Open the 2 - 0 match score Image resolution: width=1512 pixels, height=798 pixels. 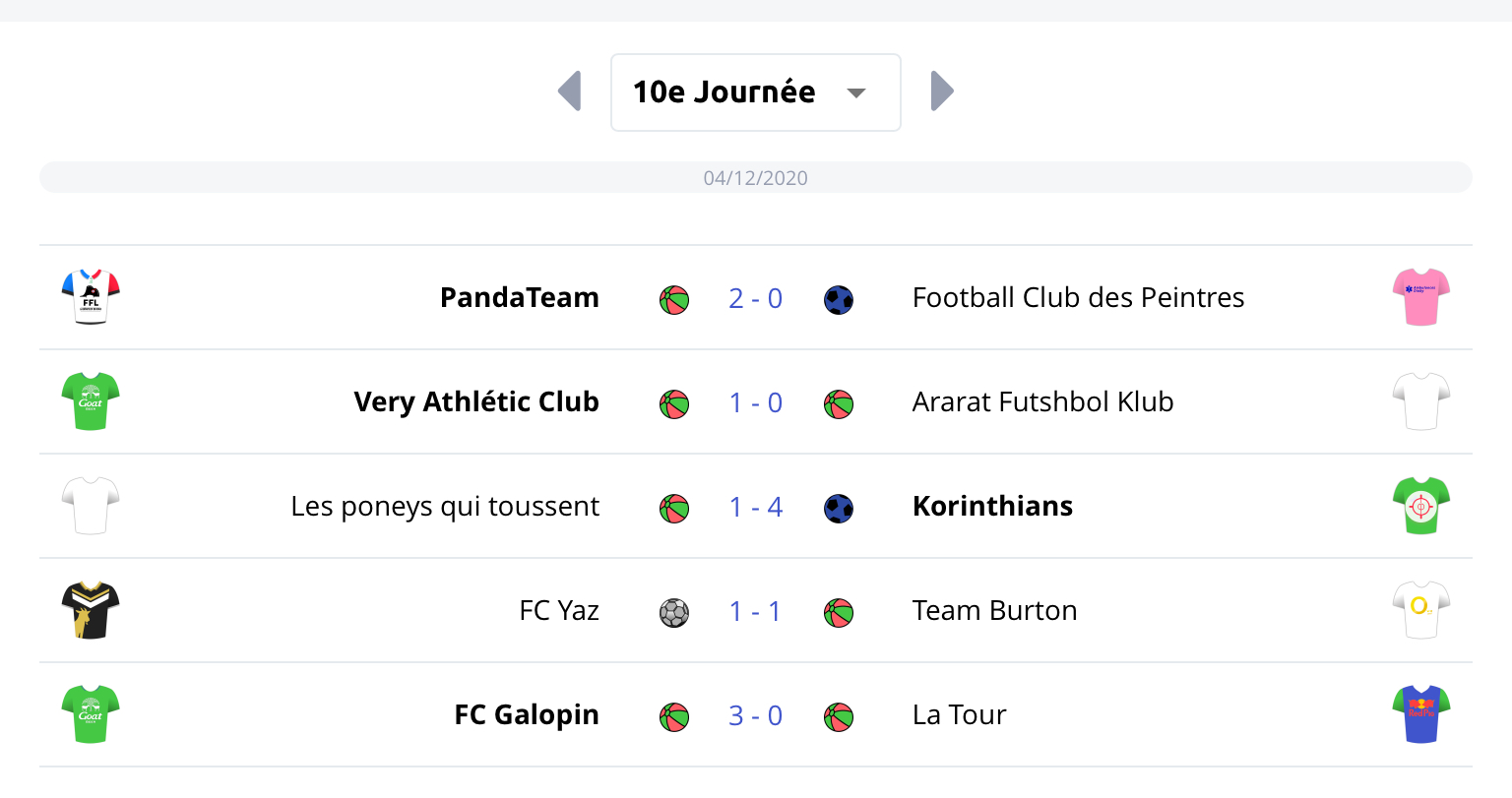(755, 298)
